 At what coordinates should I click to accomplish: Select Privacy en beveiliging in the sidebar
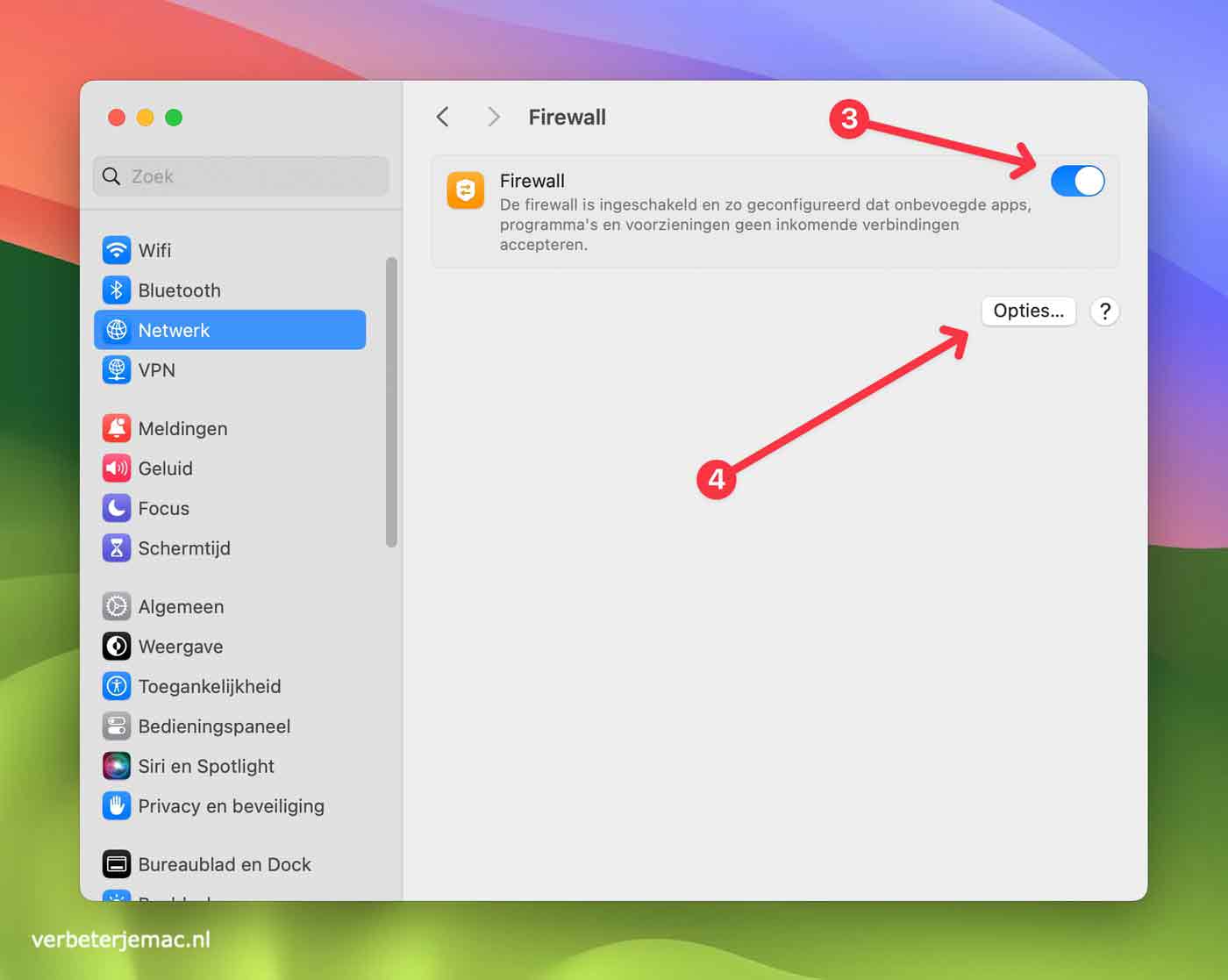click(x=117, y=805)
